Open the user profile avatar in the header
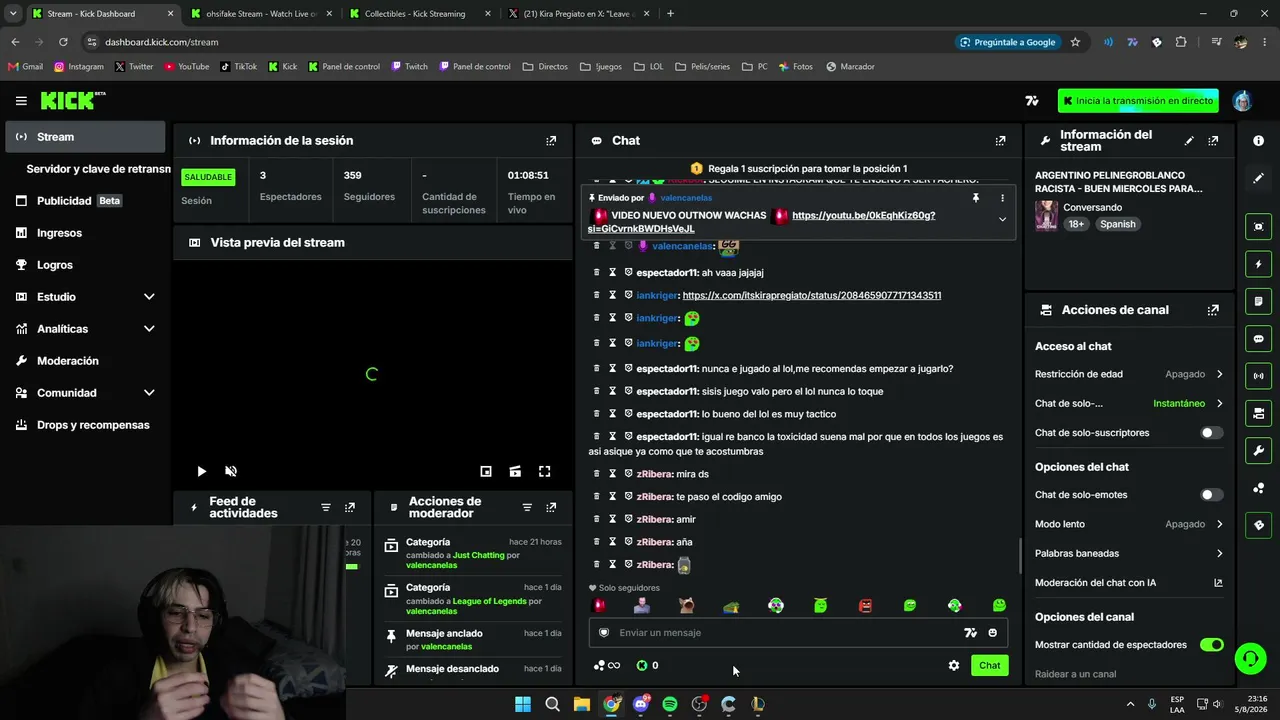 click(1242, 101)
